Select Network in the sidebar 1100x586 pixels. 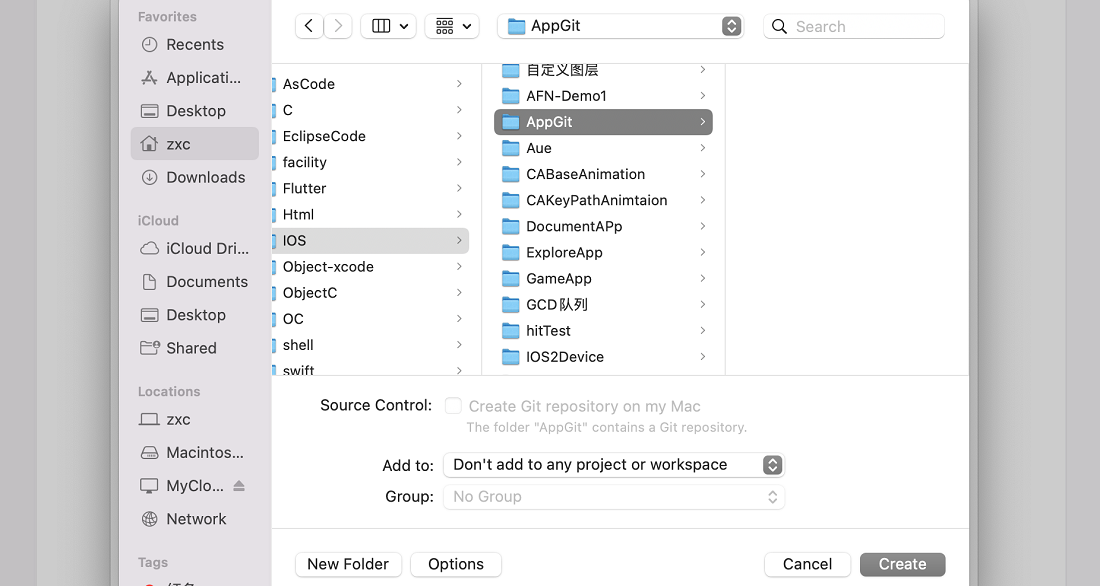pyautogui.click(x=194, y=519)
